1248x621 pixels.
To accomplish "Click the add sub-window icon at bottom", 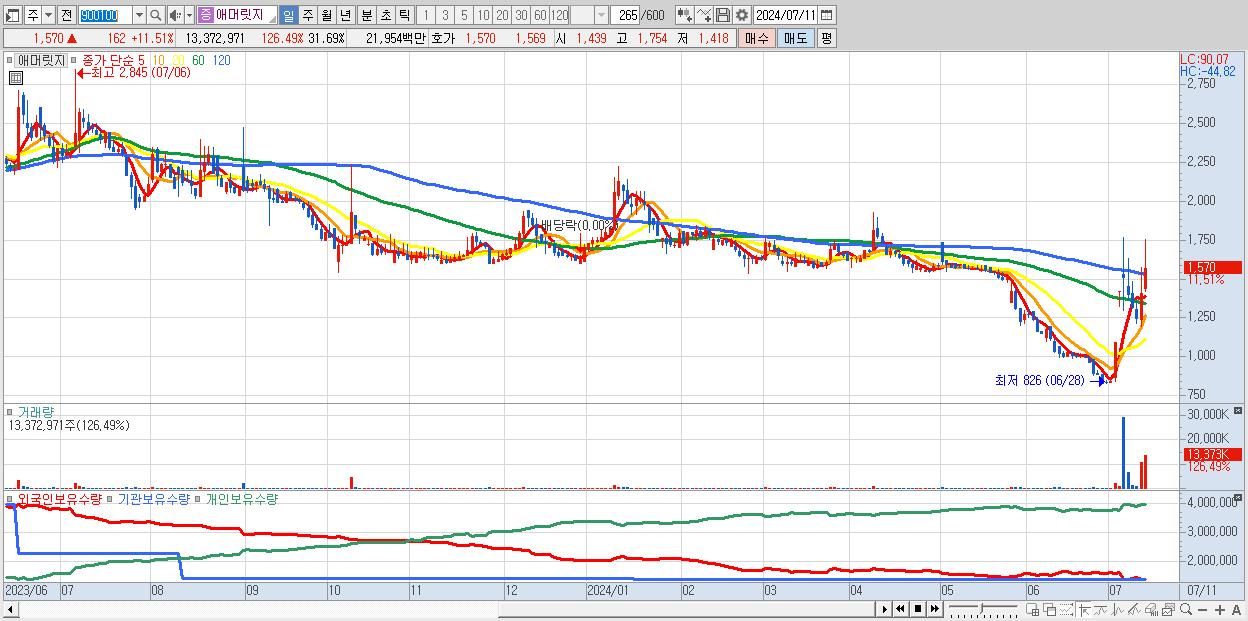I will [x=1033, y=609].
